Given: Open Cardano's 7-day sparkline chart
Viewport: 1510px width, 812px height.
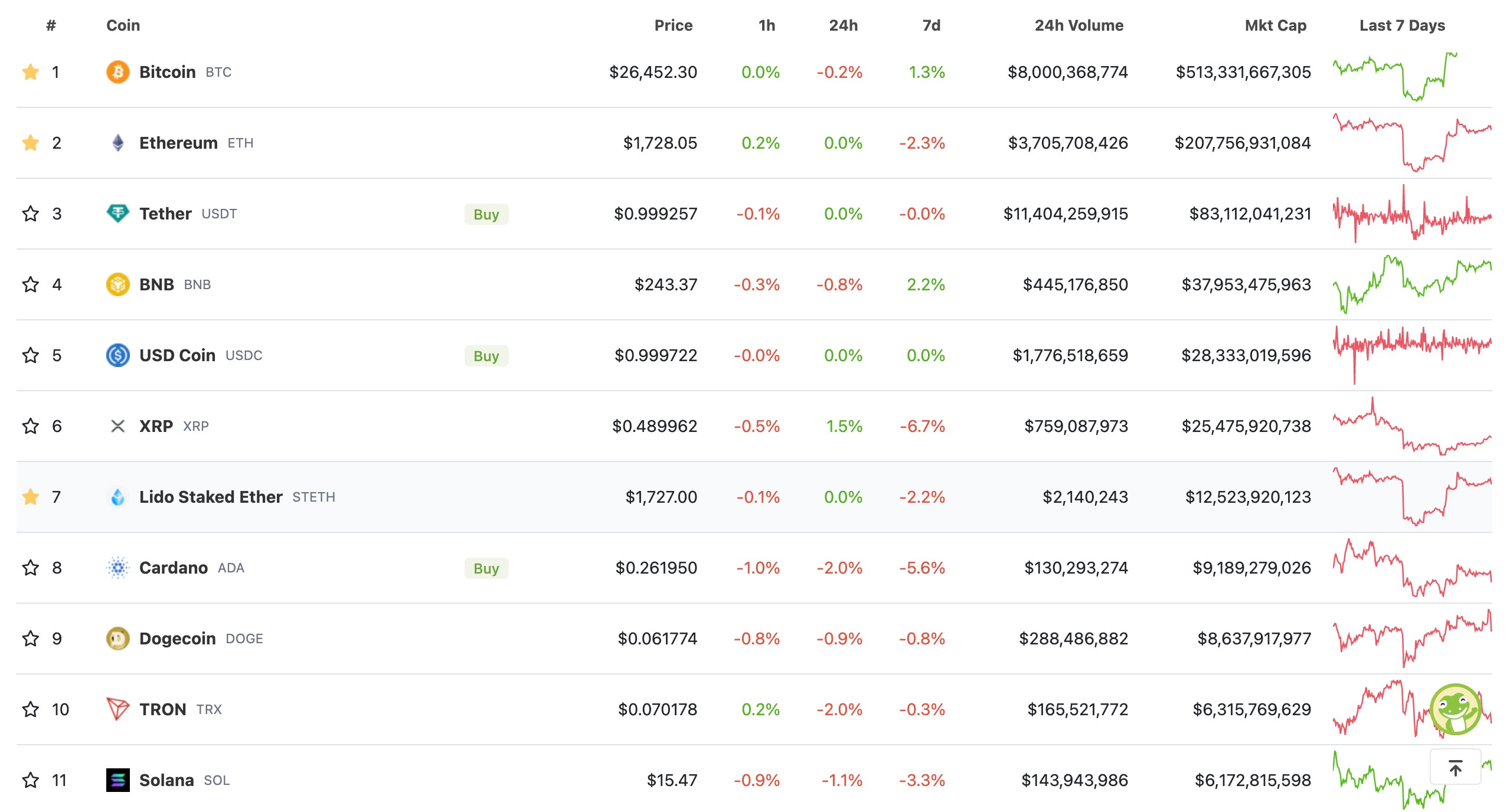Looking at the screenshot, I should pyautogui.click(x=1412, y=568).
